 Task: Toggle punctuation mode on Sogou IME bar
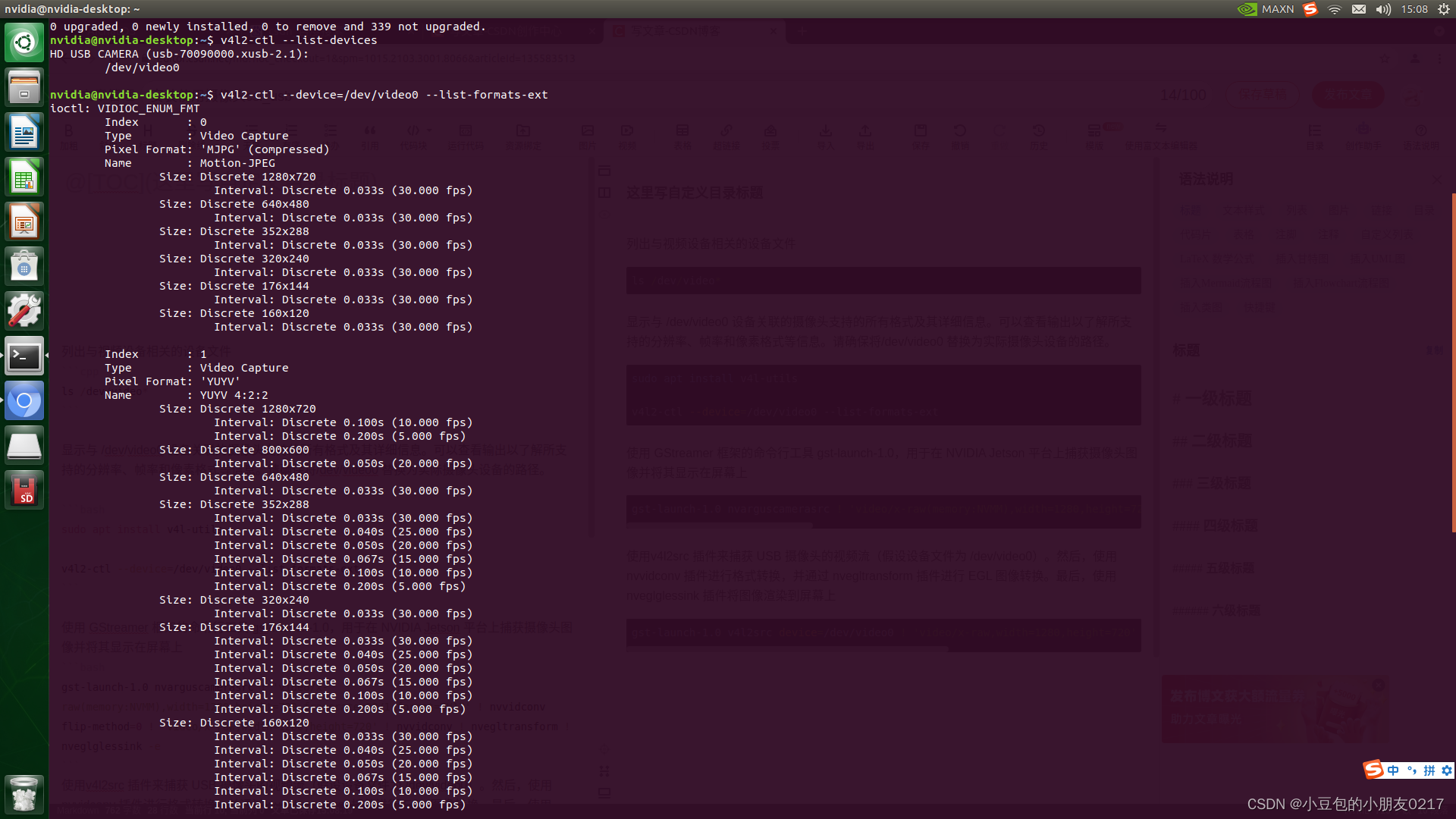click(x=1411, y=770)
